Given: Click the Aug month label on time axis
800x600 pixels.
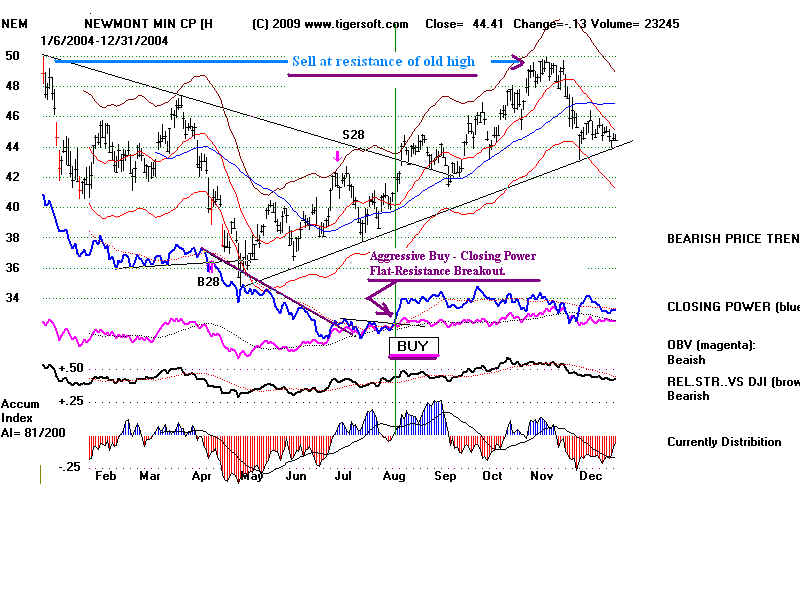Looking at the screenshot, I should click(x=397, y=477).
